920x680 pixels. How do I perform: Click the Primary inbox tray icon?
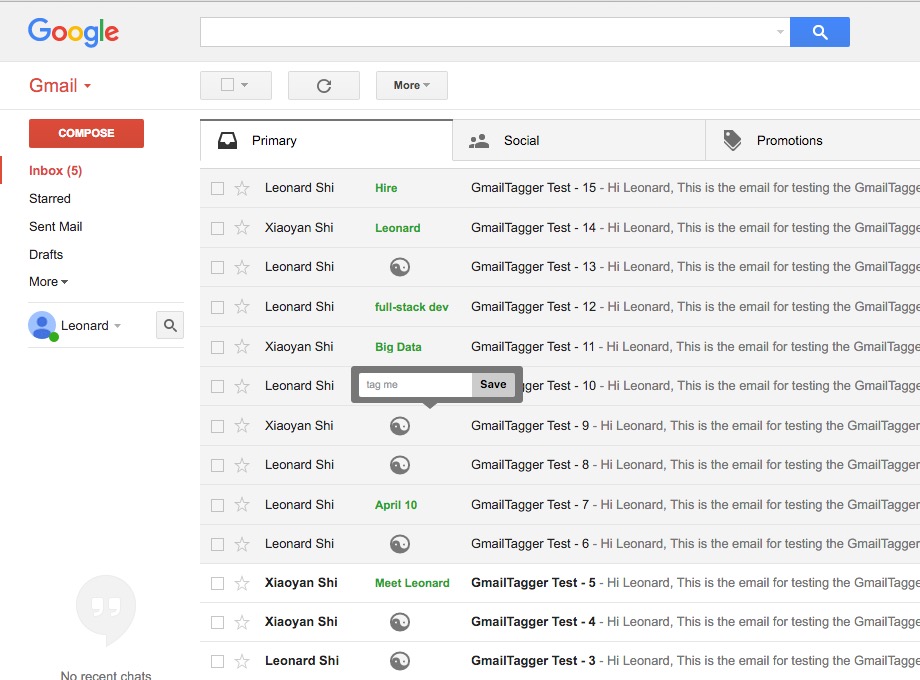(228, 141)
